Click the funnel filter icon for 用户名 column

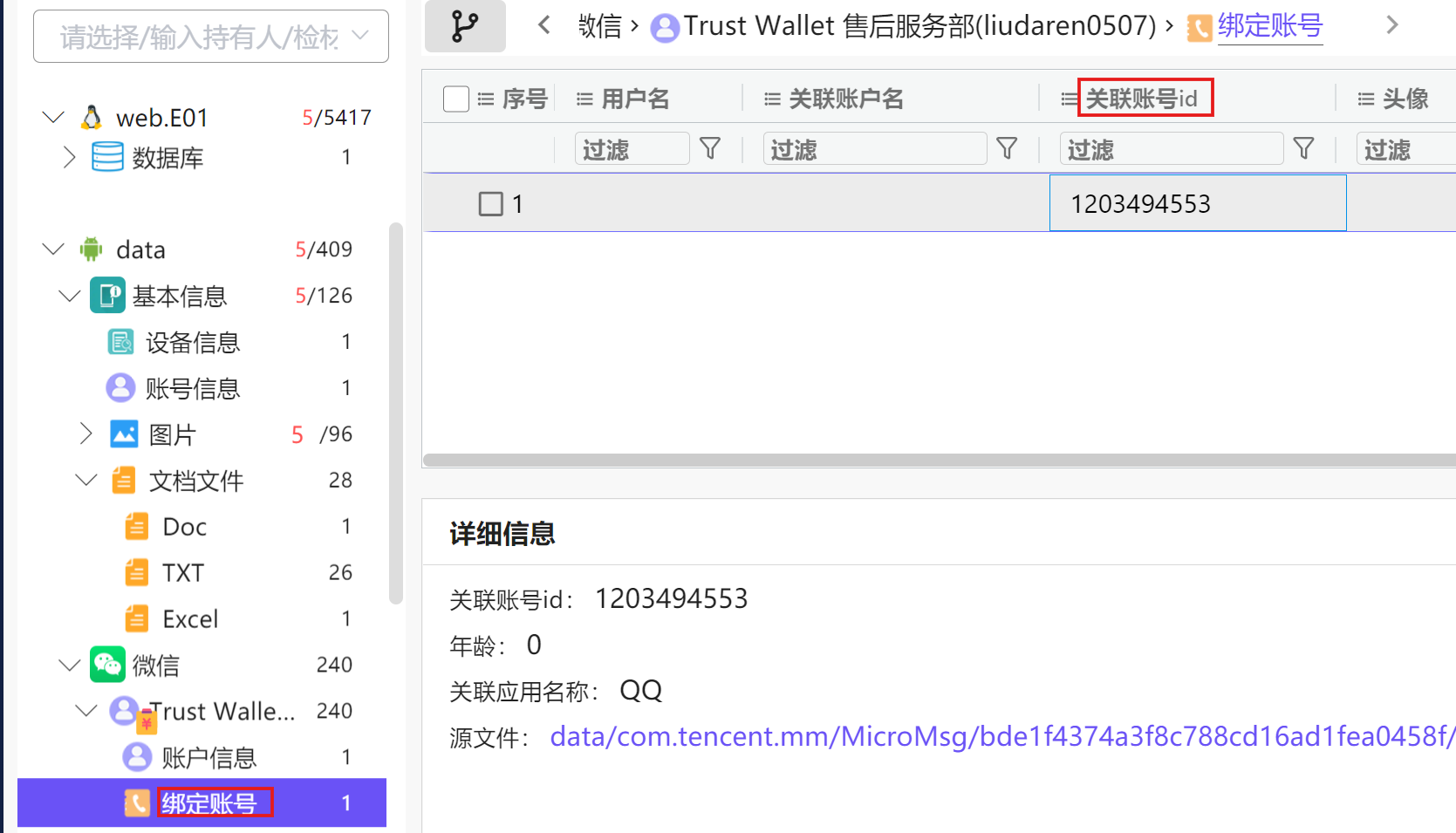click(x=710, y=149)
